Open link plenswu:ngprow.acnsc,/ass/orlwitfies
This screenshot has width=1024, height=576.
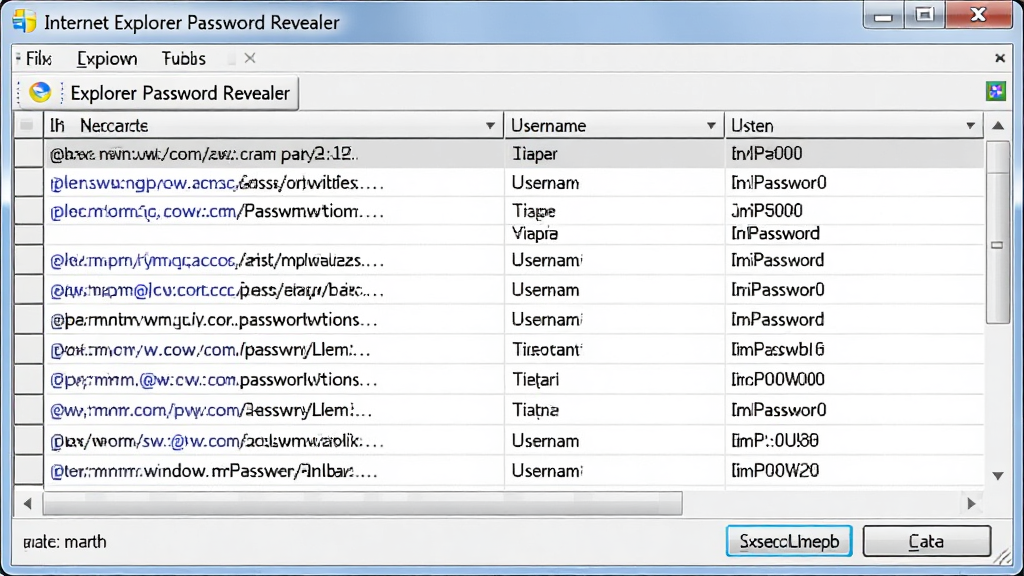pos(217,183)
